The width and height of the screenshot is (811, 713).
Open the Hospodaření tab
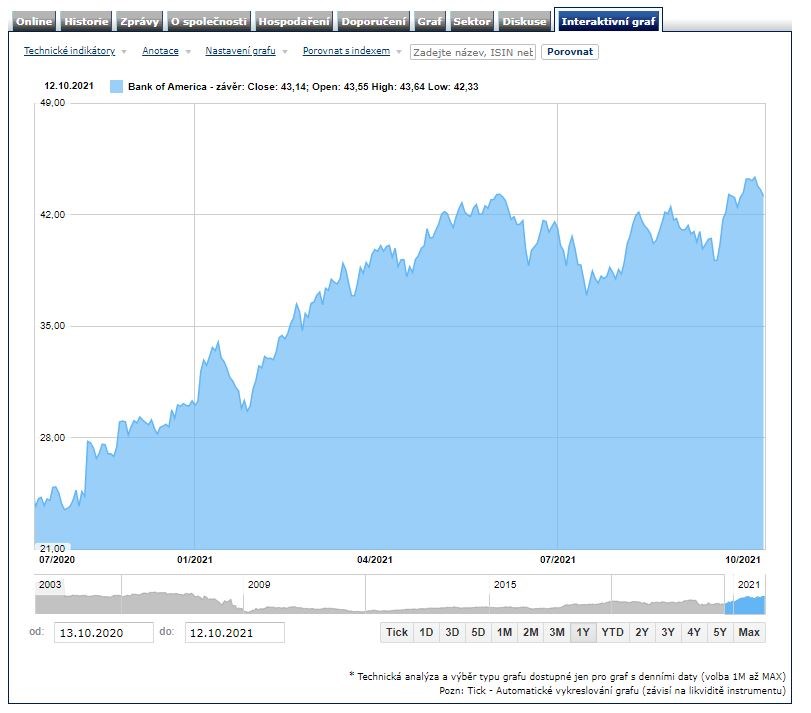pyautogui.click(x=293, y=21)
